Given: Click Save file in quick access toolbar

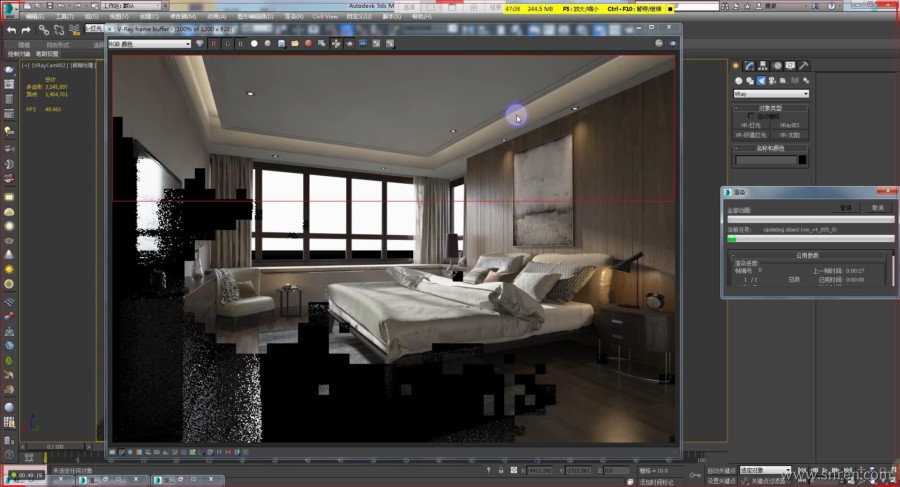Looking at the screenshot, I should [x=50, y=6].
